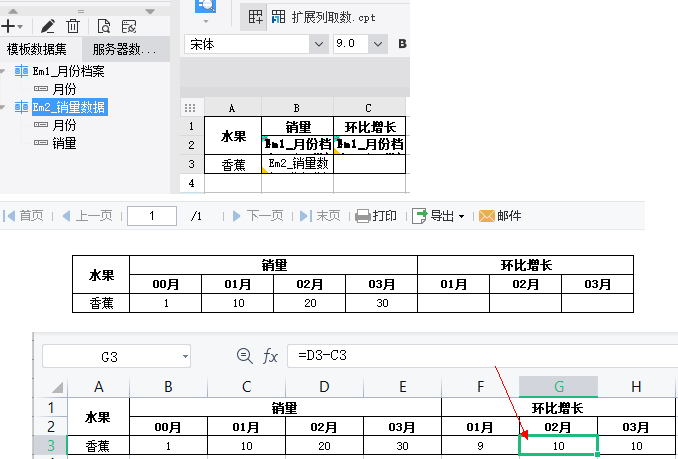The width and height of the screenshot is (678, 459).
Task: Select the 香蕉 cell in the designer
Action: tap(233, 164)
